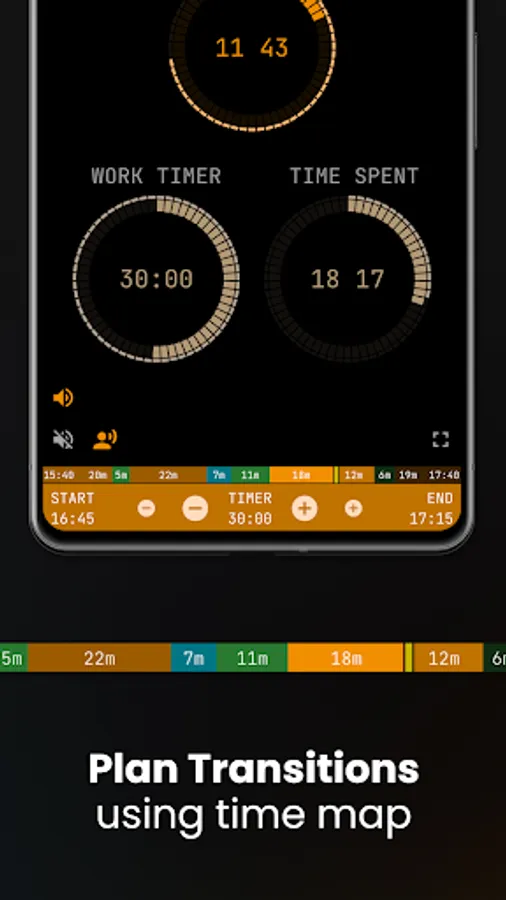The height and width of the screenshot is (900, 506).
Task: Click the large plus button right of TIMER
Action: coord(305,508)
